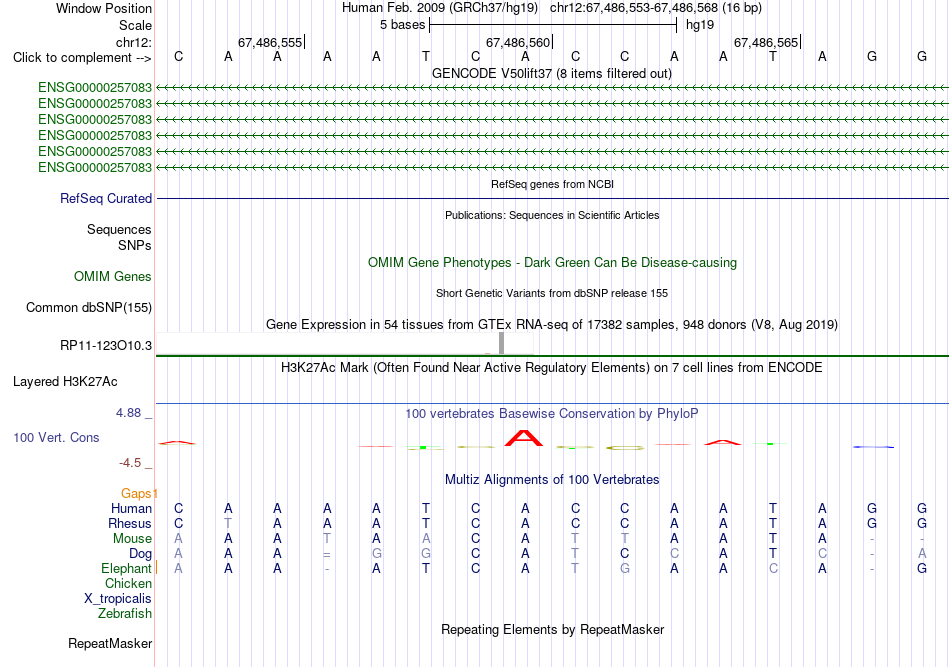Image resolution: width=950 pixels, height=667 pixels.
Task: Click the gray GTEx expression bar
Action: click(x=501, y=343)
